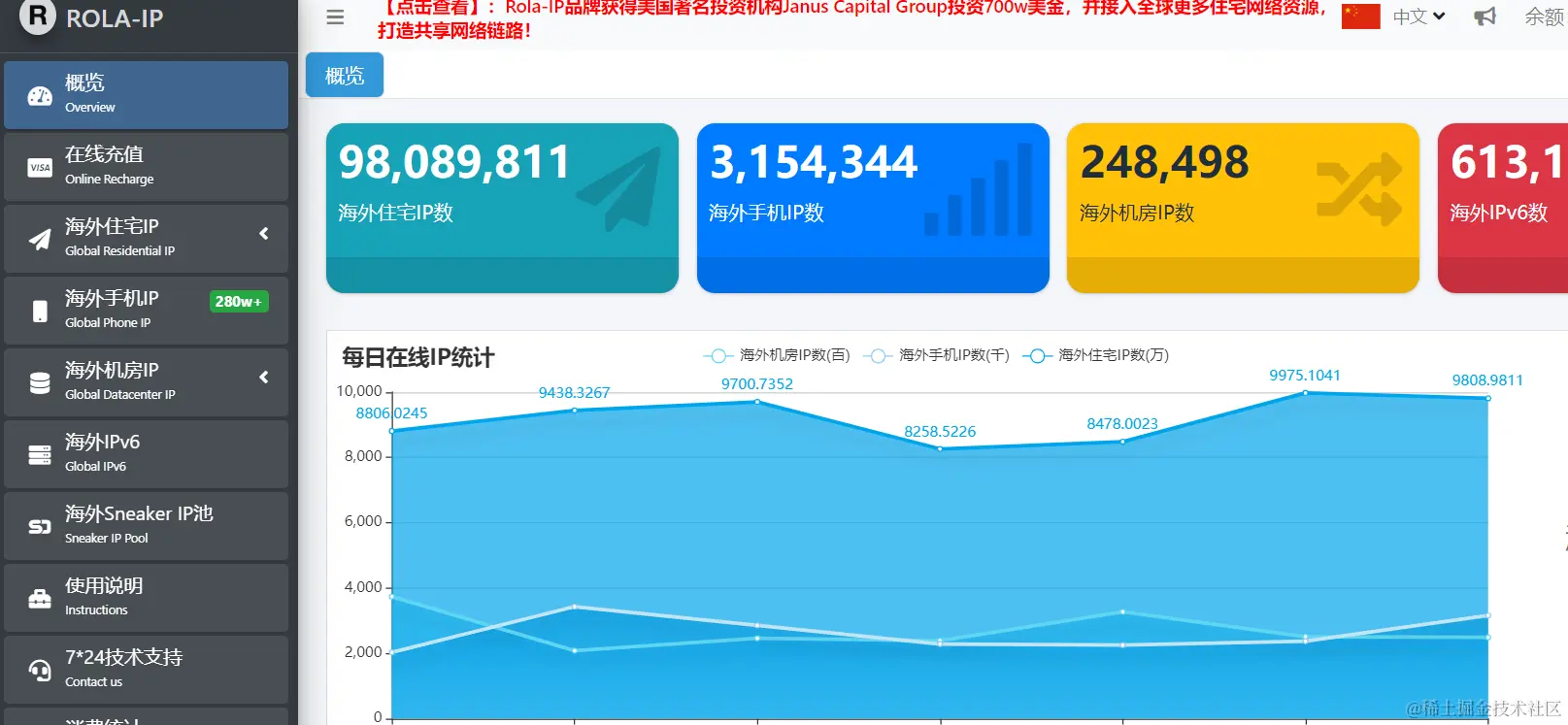1568x725 pixels.
Task: Open the 海外IPv6 Global IPv6 menu
Action: click(146, 454)
